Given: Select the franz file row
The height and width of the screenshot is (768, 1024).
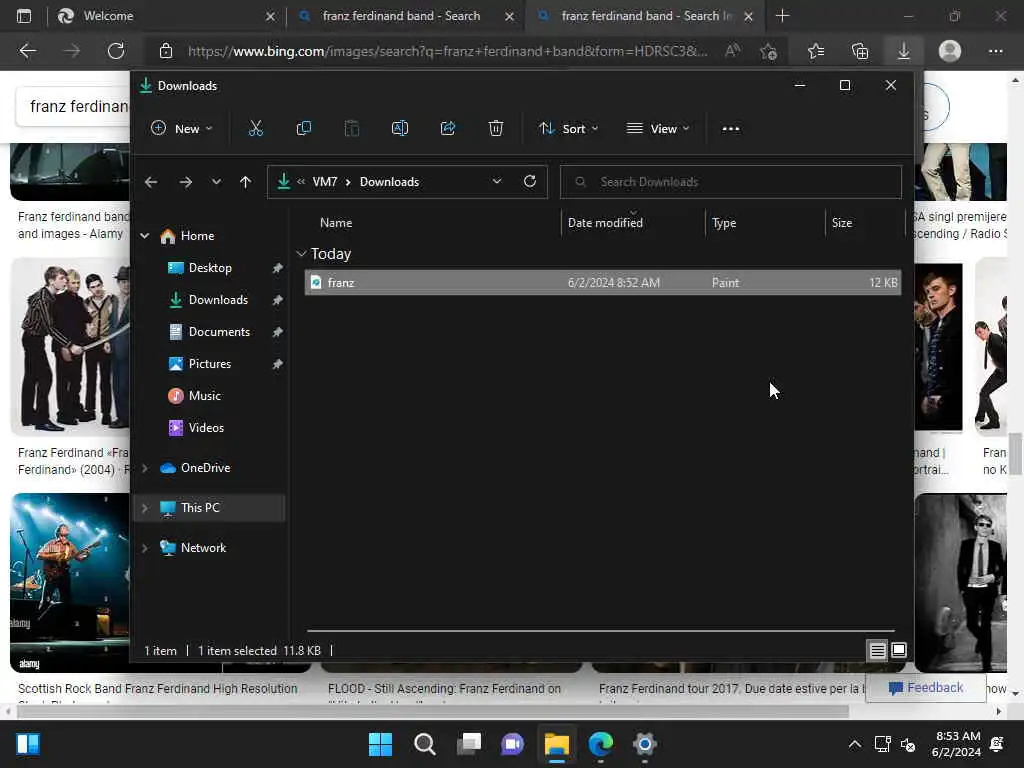Looking at the screenshot, I should (603, 283).
